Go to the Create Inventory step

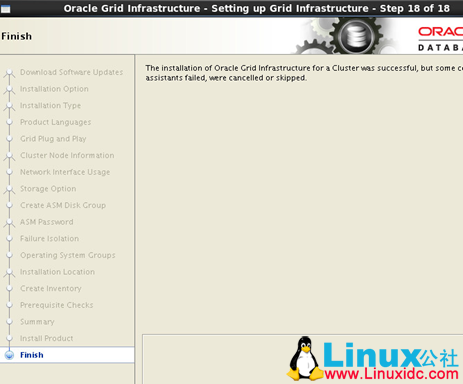[x=51, y=289]
